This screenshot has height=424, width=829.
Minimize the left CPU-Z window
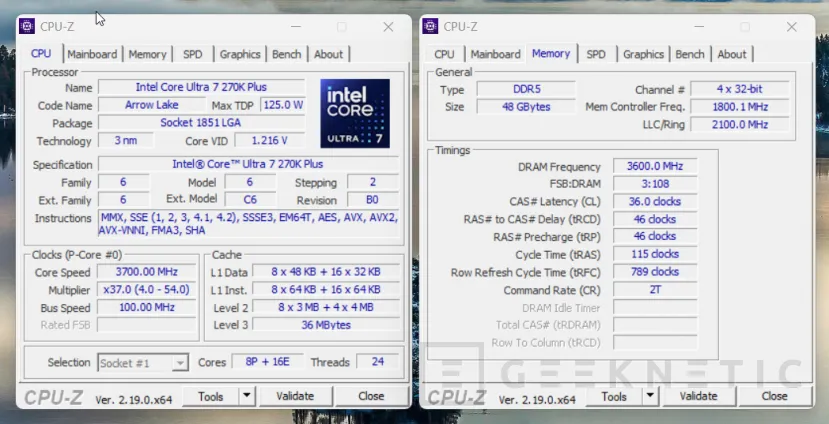pyautogui.click(x=296, y=26)
